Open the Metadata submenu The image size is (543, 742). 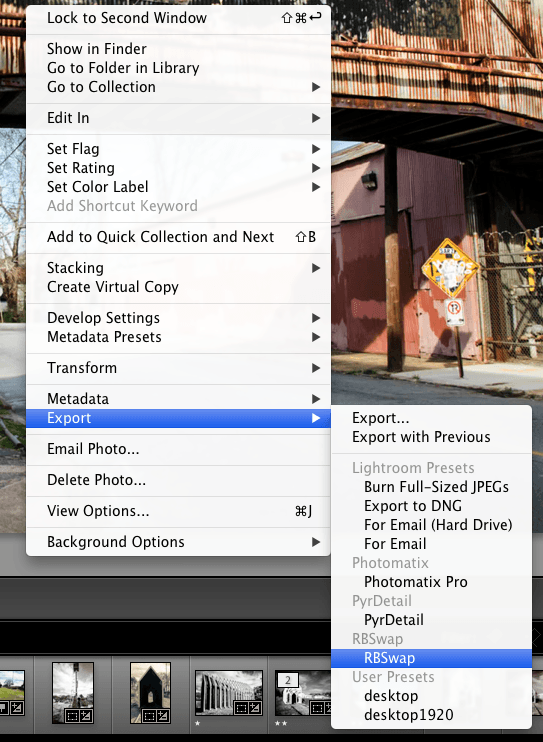178,399
